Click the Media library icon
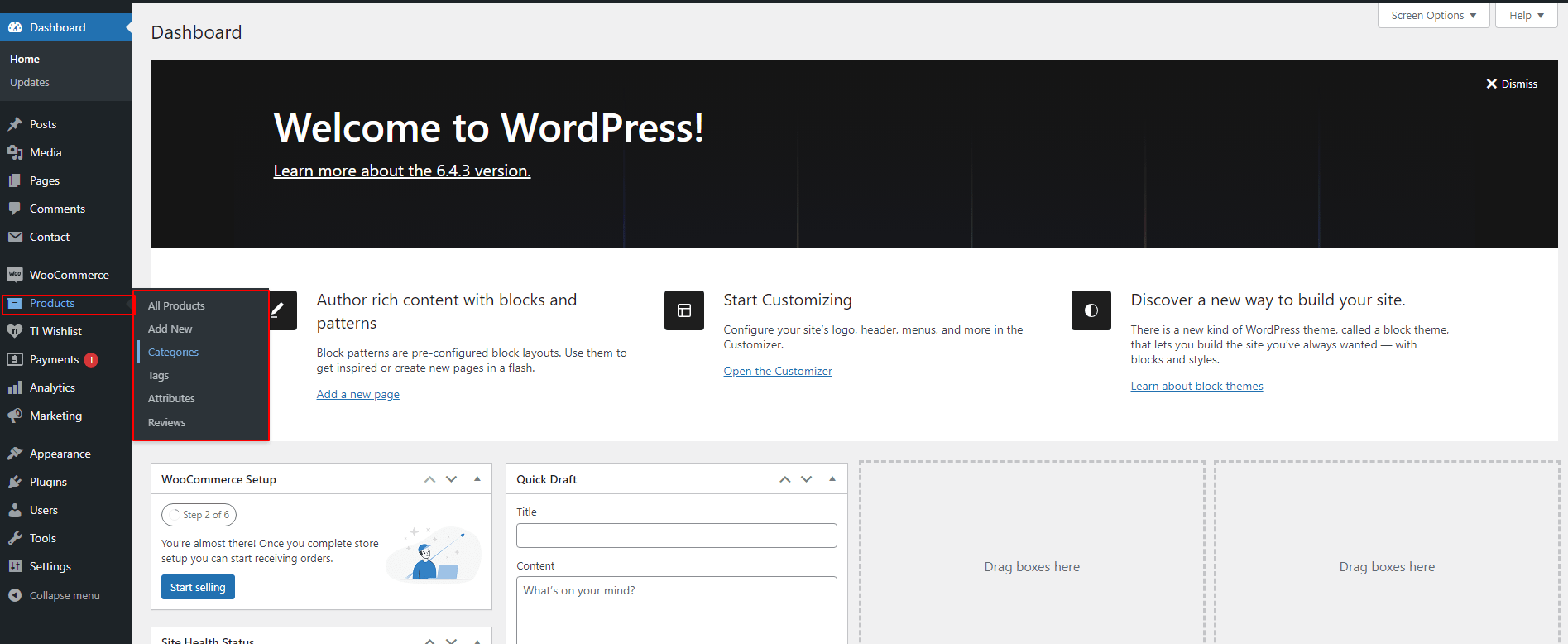Screen dimensions: 1568x644 point(15,152)
